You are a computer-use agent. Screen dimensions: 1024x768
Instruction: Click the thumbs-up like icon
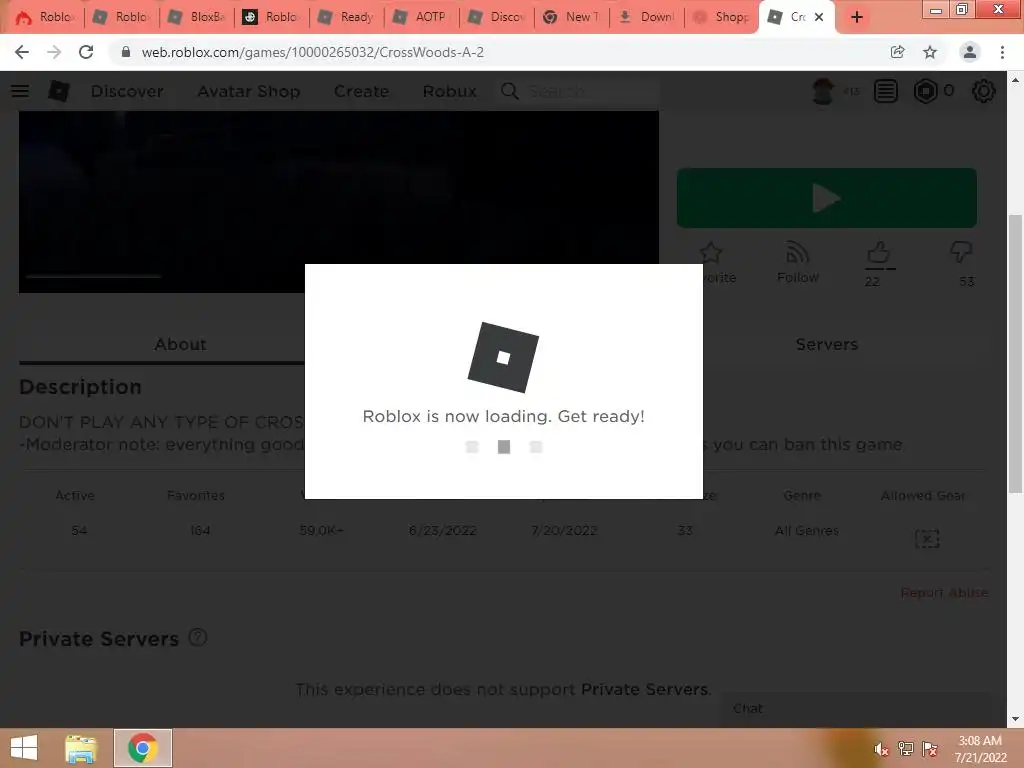coord(879,253)
